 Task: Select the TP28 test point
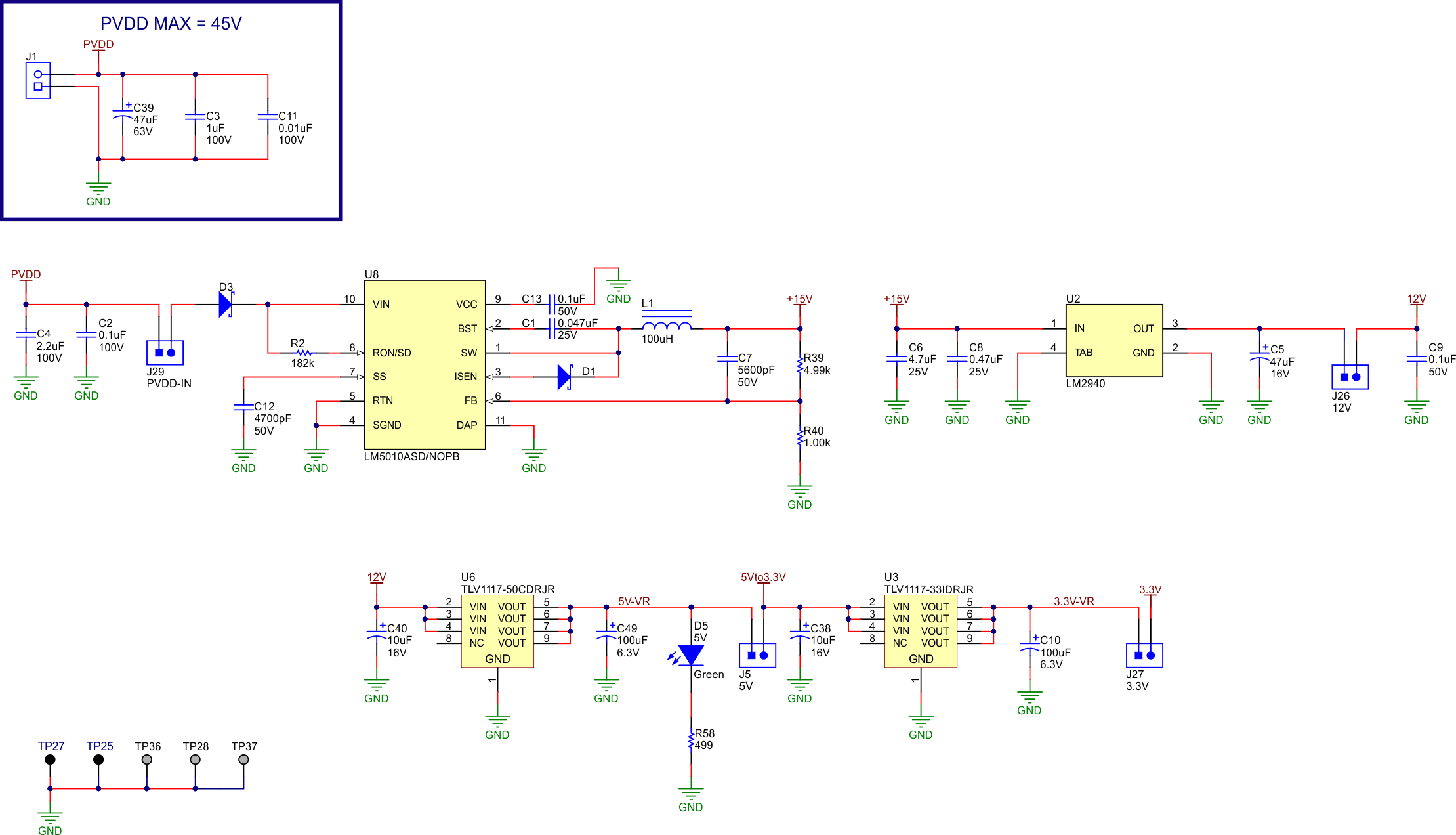(x=195, y=760)
